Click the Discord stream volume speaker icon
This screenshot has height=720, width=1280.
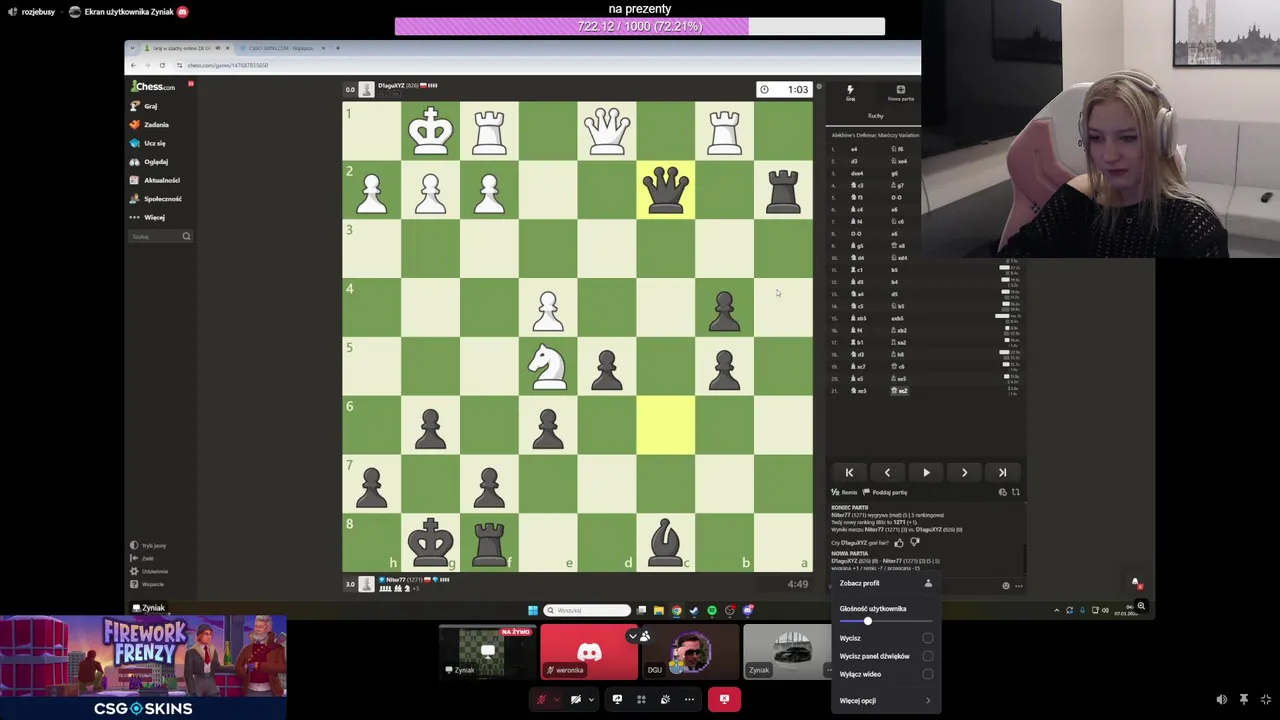click(x=1221, y=700)
